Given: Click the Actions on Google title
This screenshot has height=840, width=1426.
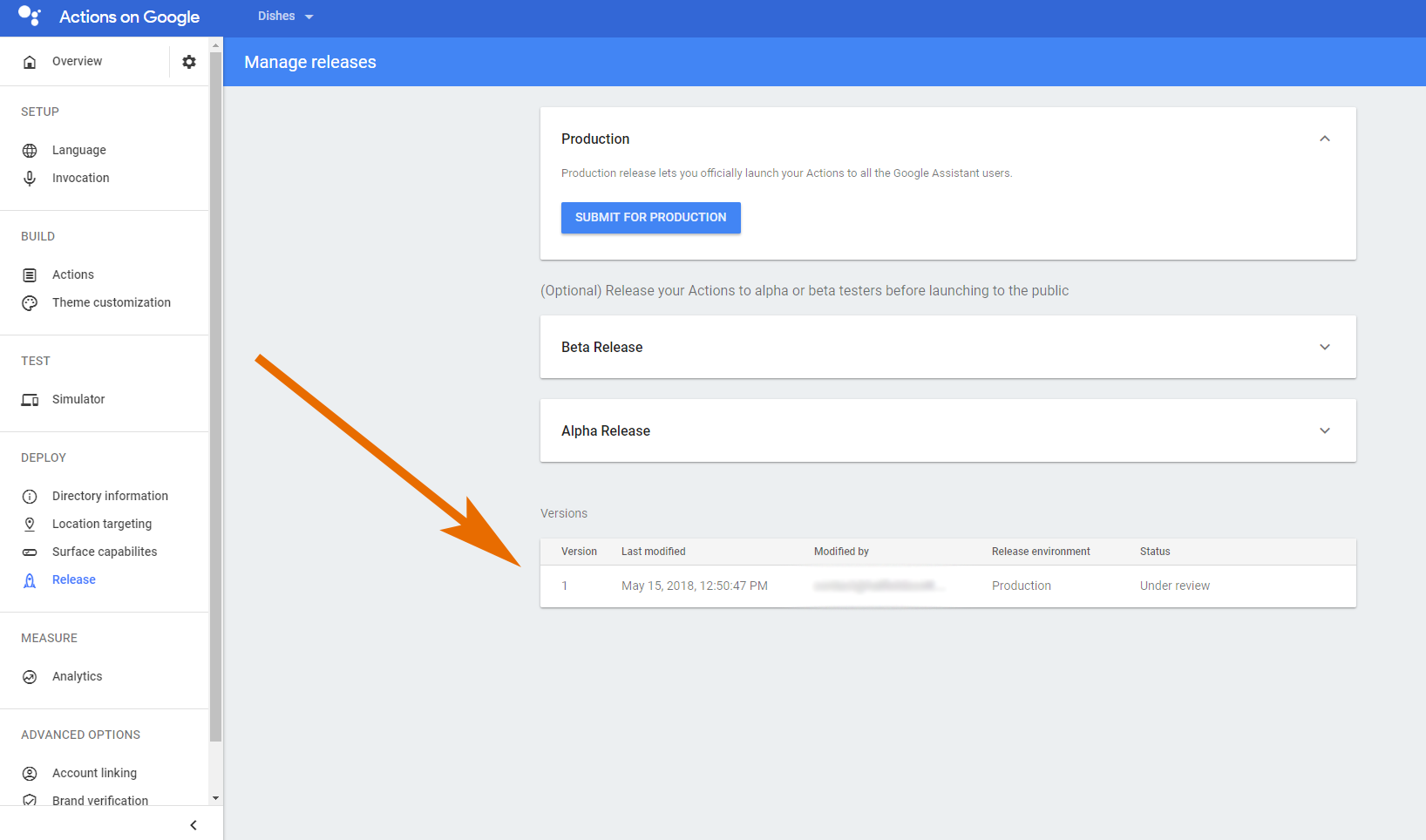Looking at the screenshot, I should coord(129,17).
